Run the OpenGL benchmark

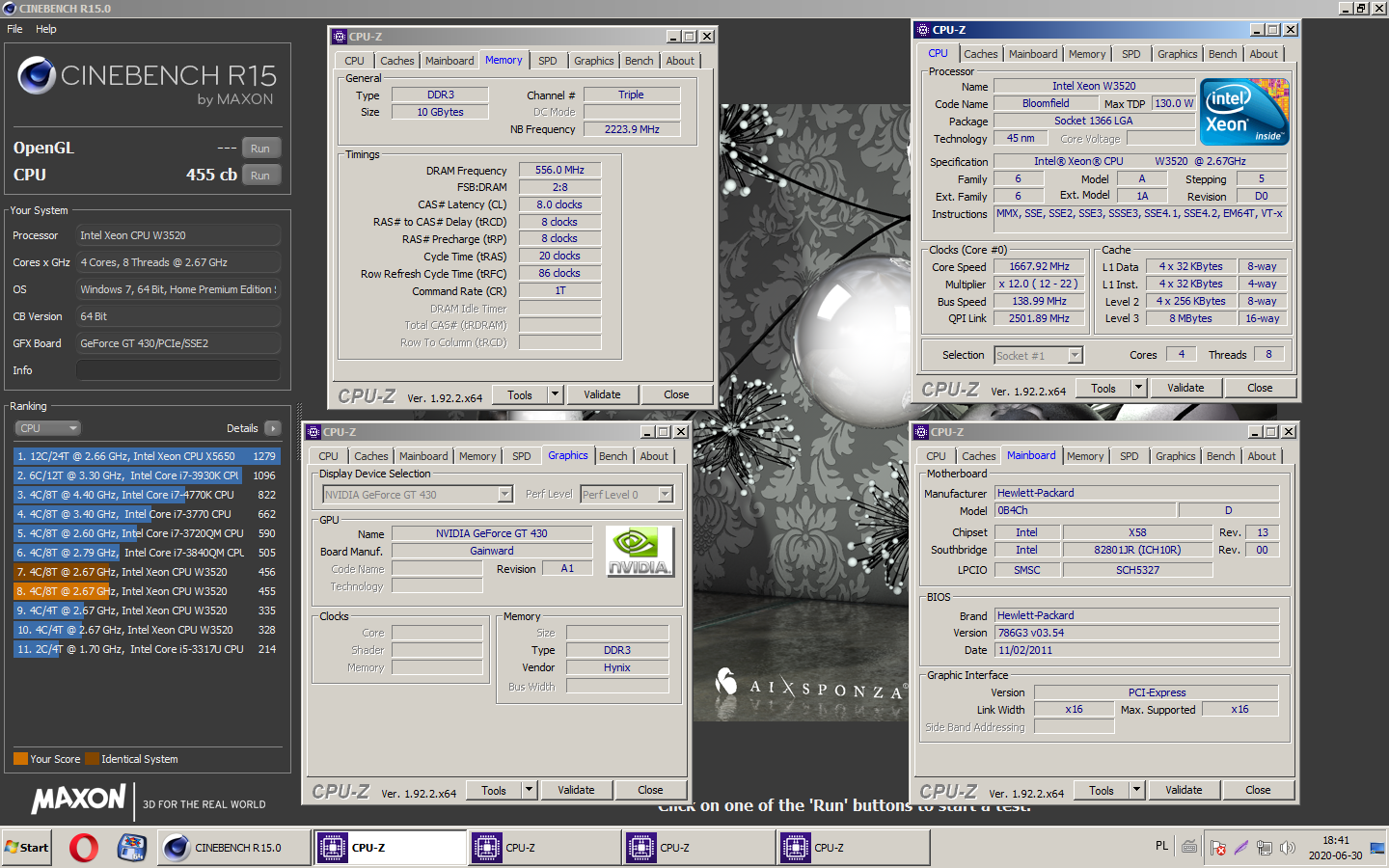pyautogui.click(x=260, y=149)
